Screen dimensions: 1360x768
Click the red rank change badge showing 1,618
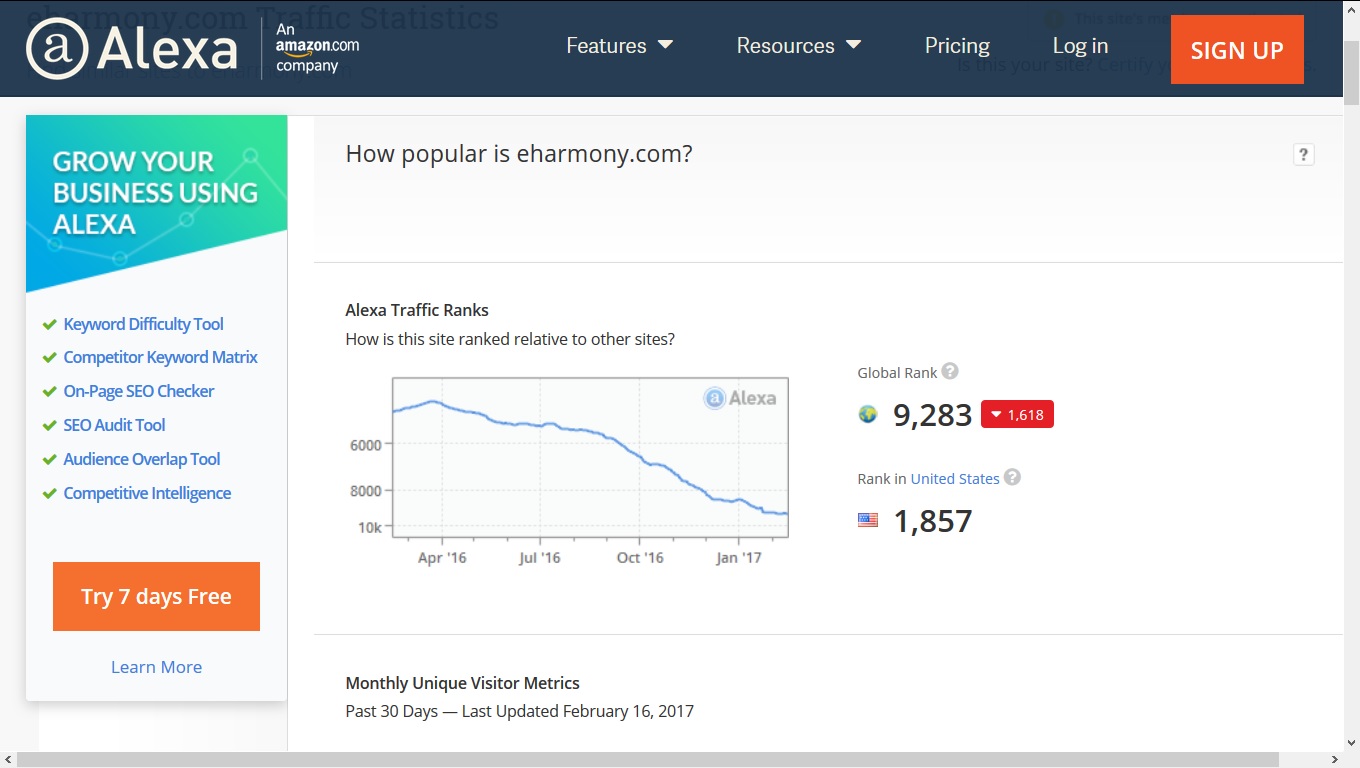pos(1017,414)
